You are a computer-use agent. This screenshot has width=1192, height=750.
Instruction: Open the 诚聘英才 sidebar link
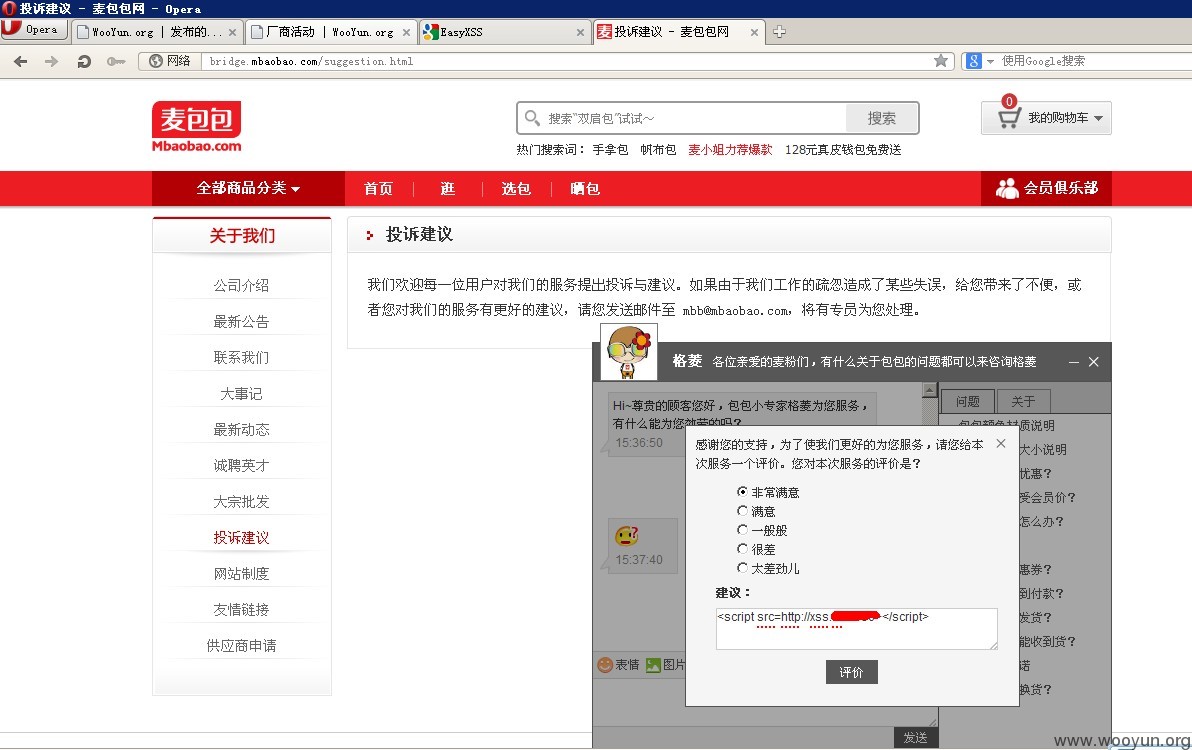[x=241, y=465]
